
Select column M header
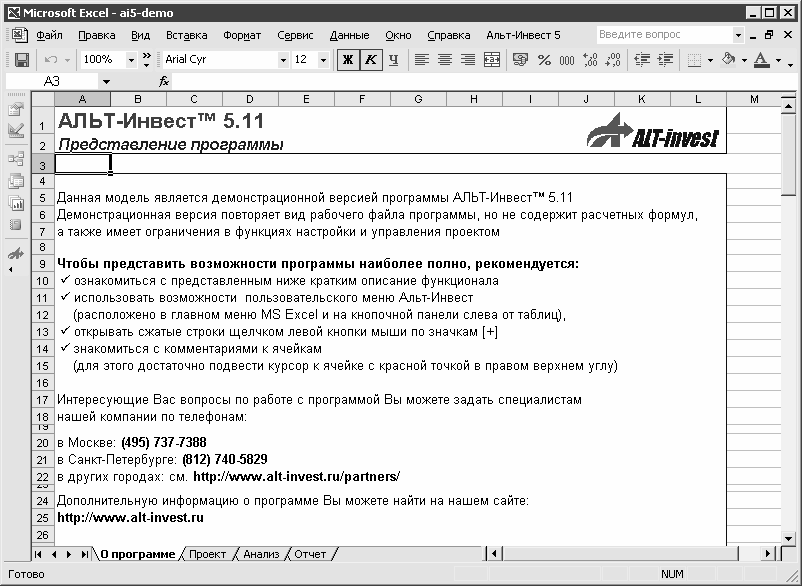pos(754,99)
